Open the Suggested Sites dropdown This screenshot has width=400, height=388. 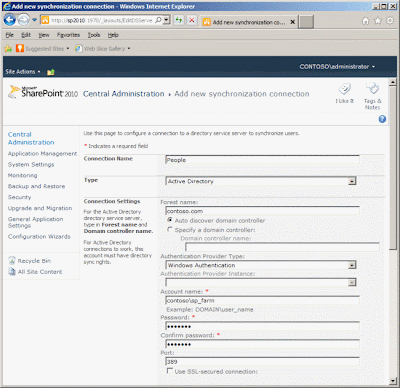[x=43, y=49]
